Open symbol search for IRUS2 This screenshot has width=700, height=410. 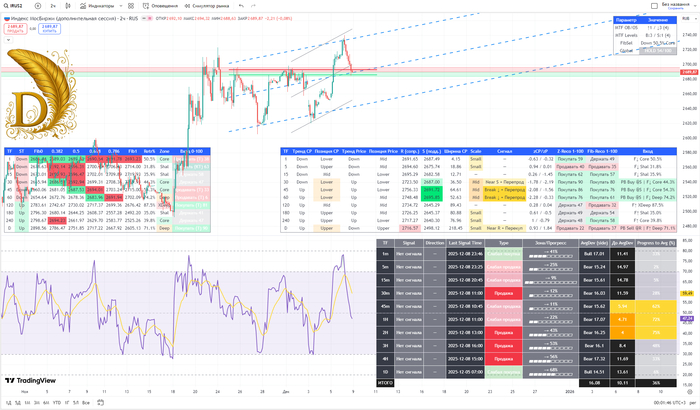coord(14,5)
